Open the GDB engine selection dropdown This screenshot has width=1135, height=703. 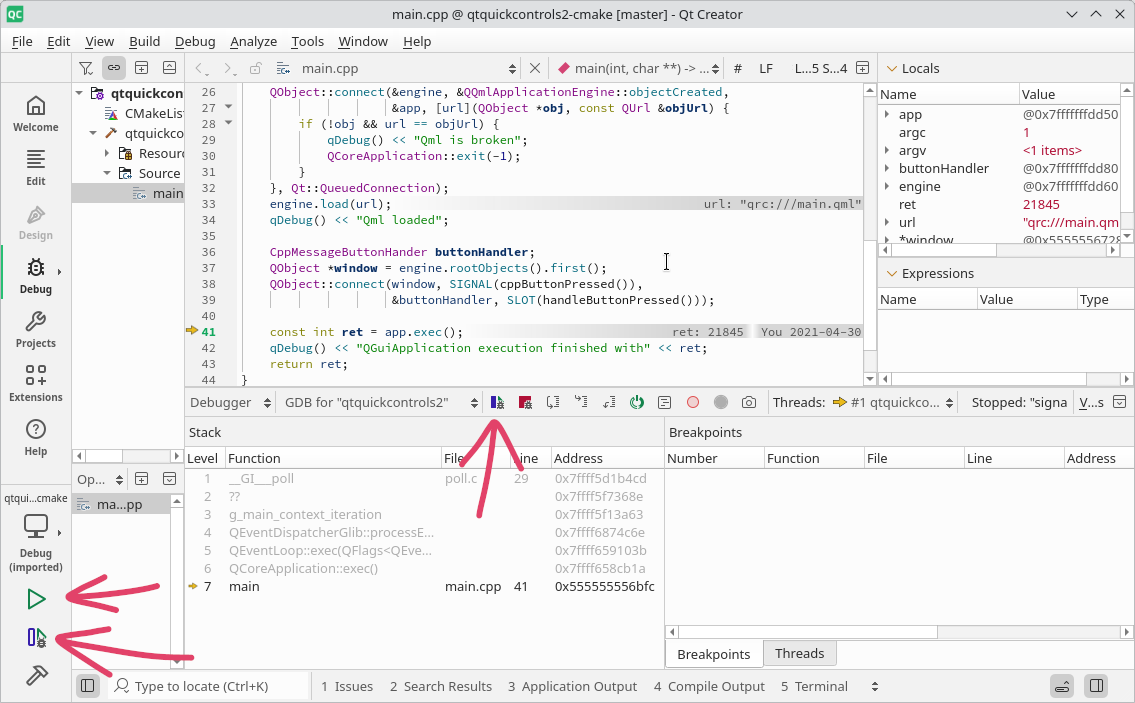[x=381, y=403]
